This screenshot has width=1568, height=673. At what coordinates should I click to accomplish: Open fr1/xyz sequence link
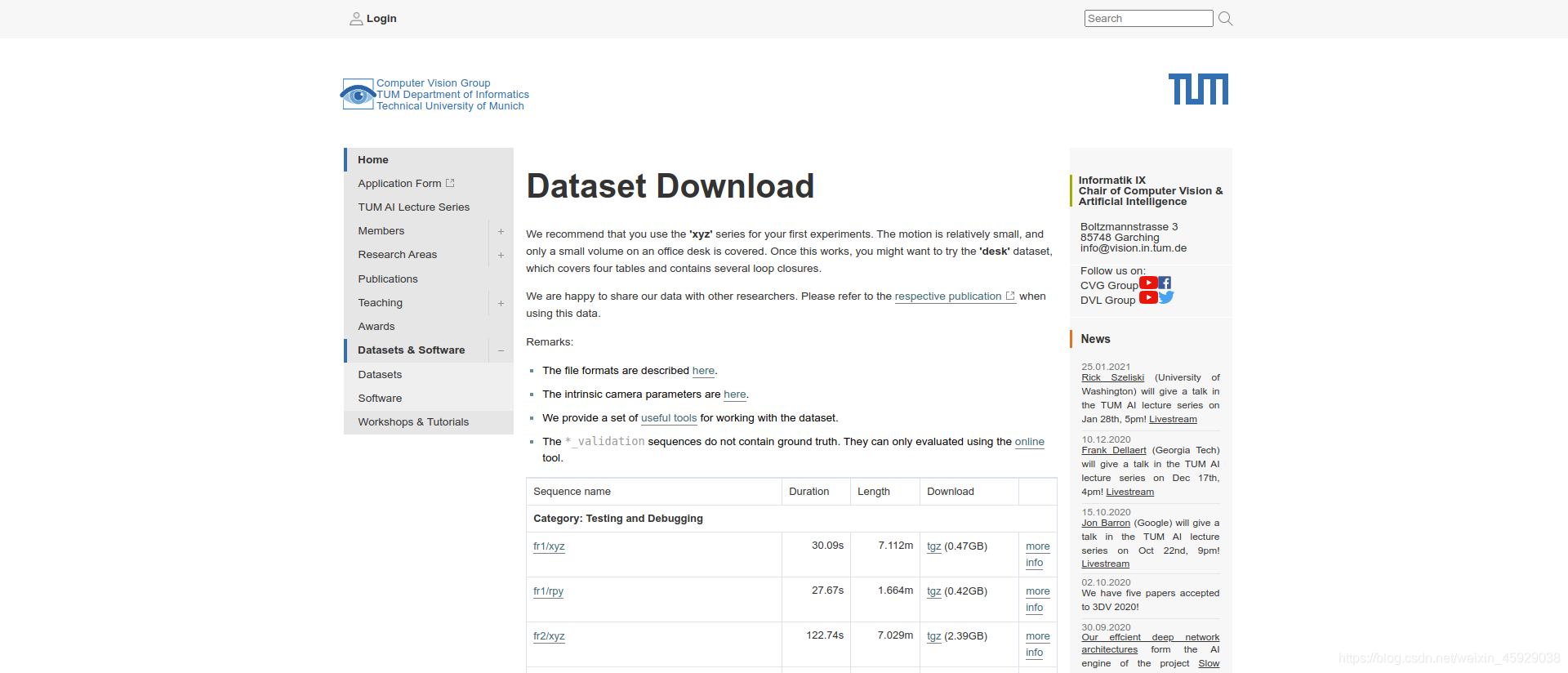point(549,546)
